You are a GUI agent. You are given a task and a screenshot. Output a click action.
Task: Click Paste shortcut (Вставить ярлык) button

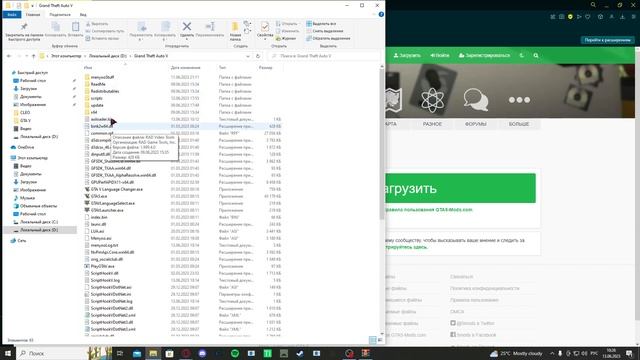coord(102,38)
